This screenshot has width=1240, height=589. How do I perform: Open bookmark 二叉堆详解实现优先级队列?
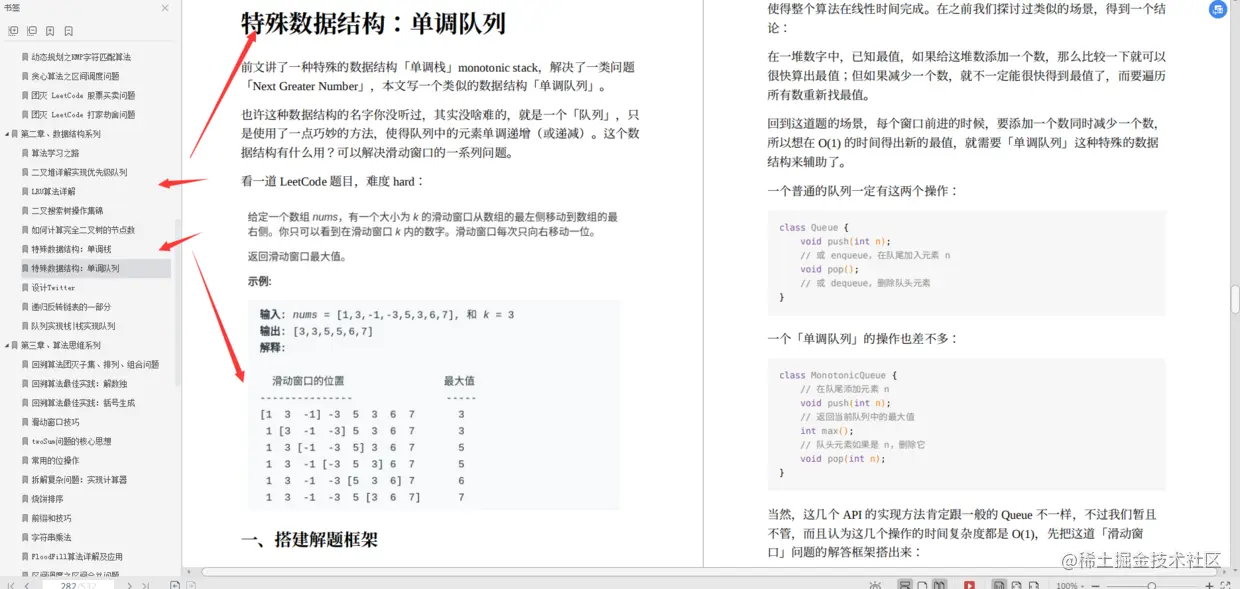pos(79,172)
